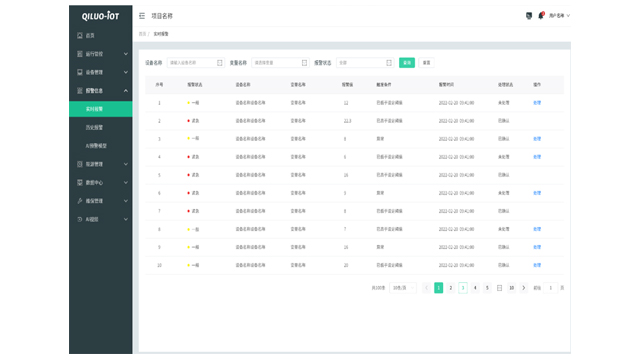Open the 报警状态 select dropdown
The height and width of the screenshot is (360, 640).
tap(365, 63)
